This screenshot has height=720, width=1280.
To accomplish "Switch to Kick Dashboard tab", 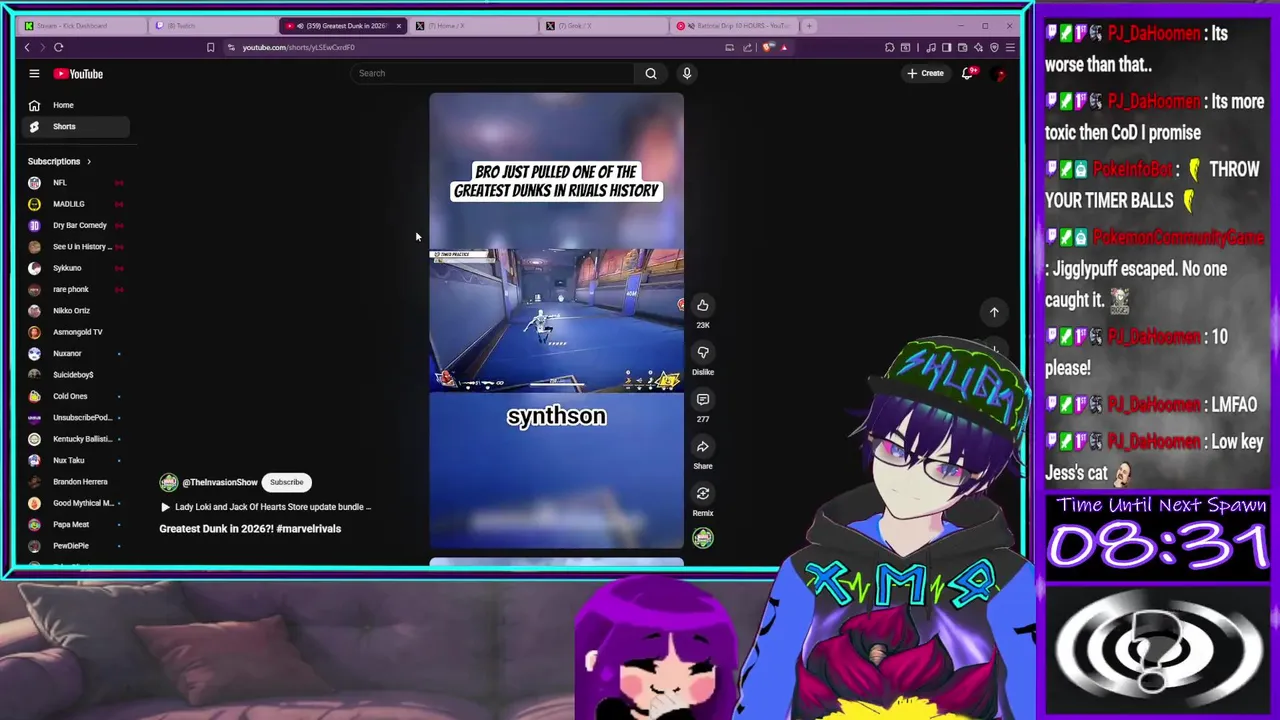I will tap(82, 25).
